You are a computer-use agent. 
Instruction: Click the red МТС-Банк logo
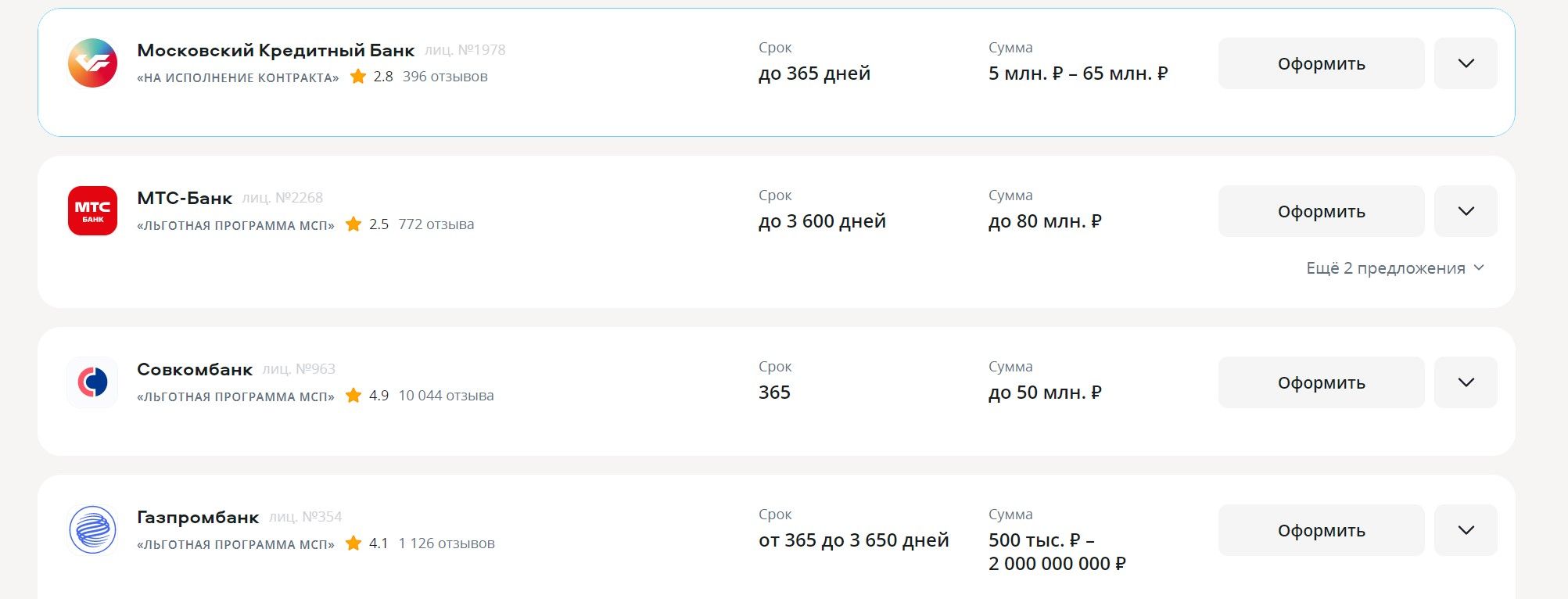point(92,210)
